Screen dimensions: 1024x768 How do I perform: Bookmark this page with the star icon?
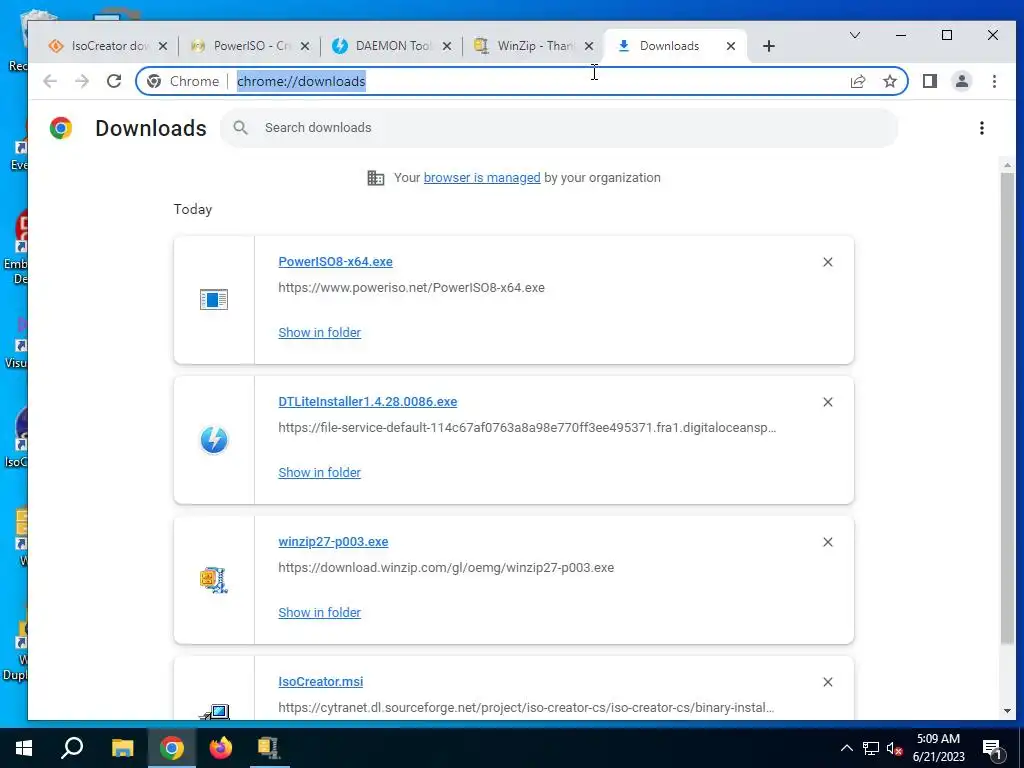coord(889,81)
